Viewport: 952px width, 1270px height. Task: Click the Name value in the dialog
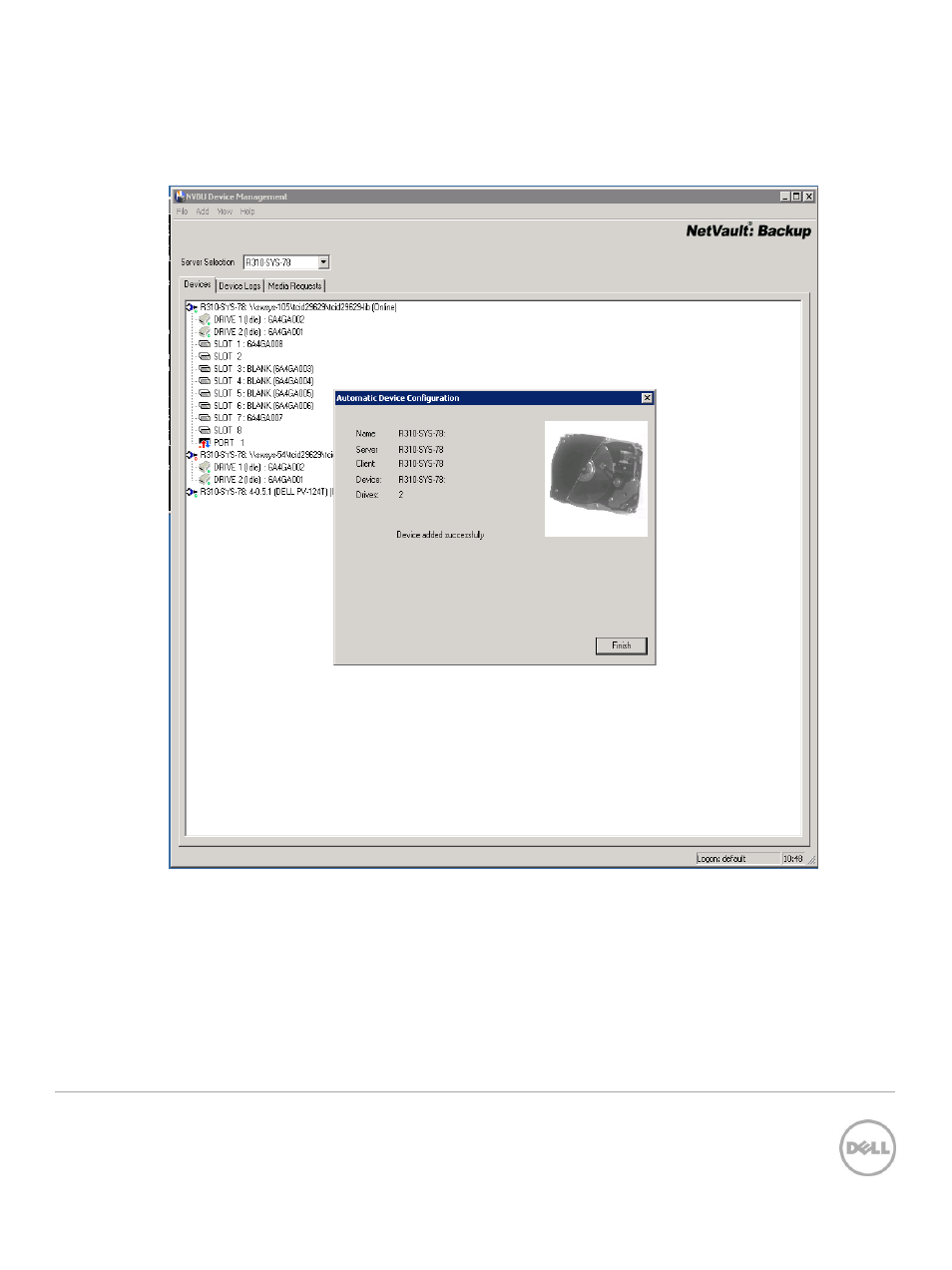(421, 434)
